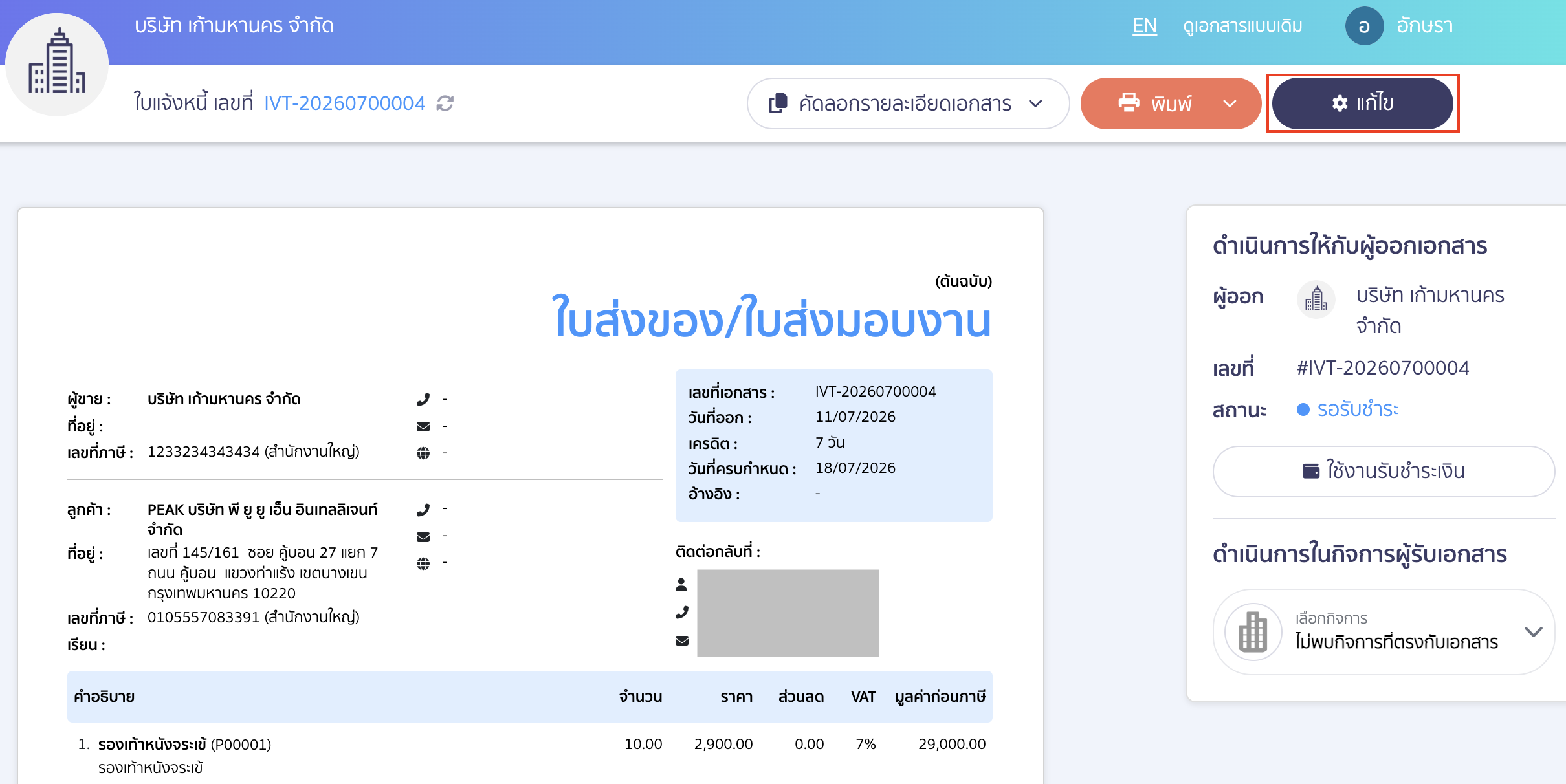Click the issuer building icon beside ผู้ออก

tap(1316, 299)
